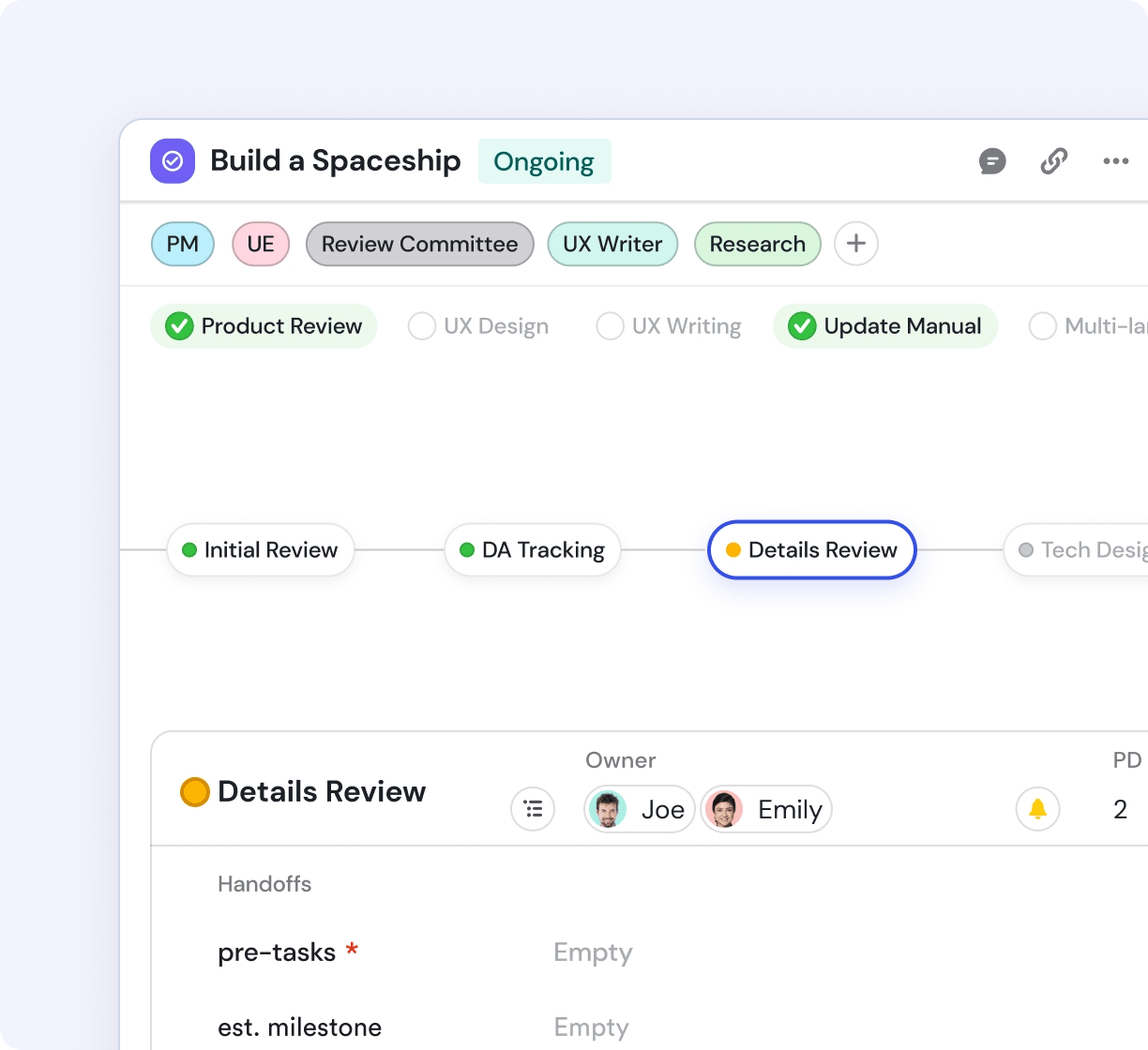Open the list icon beside Details Review
Screen dimensions: 1148x1050
pyautogui.click(x=533, y=809)
